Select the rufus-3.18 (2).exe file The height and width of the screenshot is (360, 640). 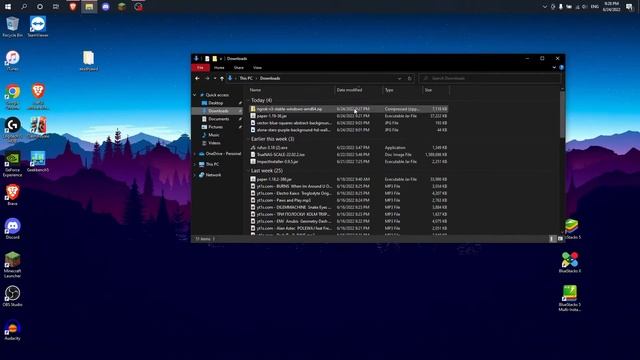pyautogui.click(x=349, y=148)
